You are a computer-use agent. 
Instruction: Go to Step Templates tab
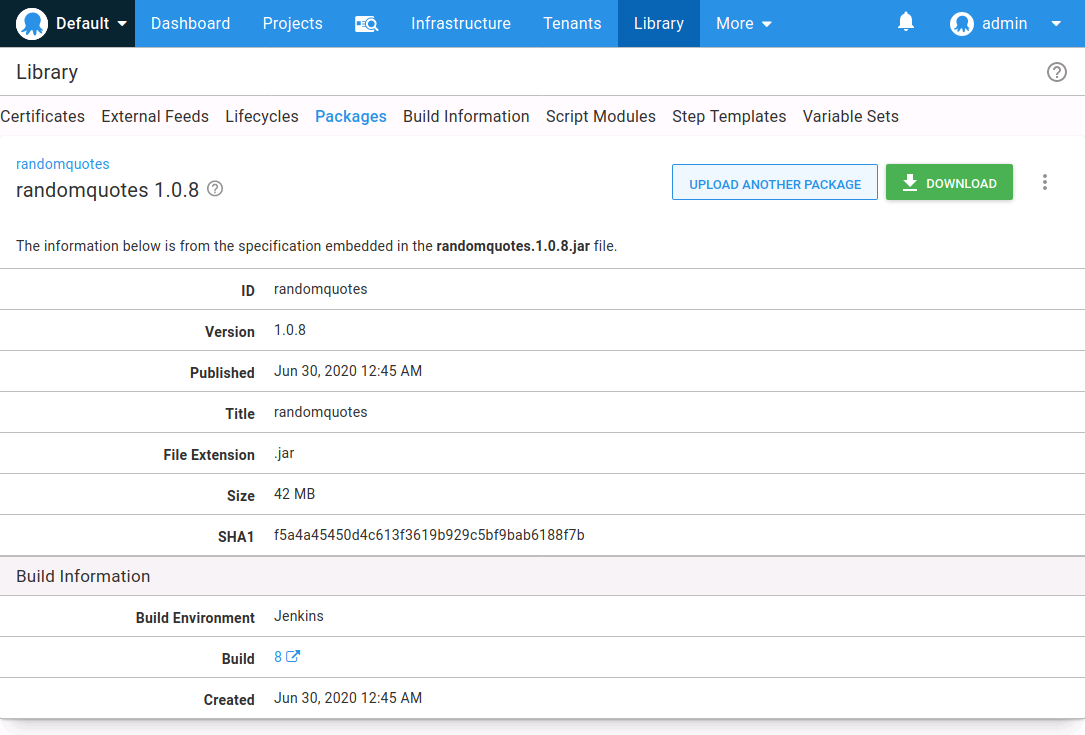729,116
